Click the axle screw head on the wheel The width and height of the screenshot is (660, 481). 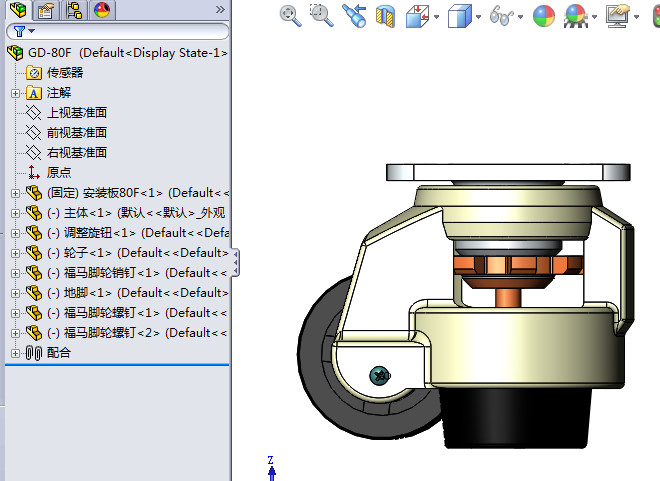380,375
